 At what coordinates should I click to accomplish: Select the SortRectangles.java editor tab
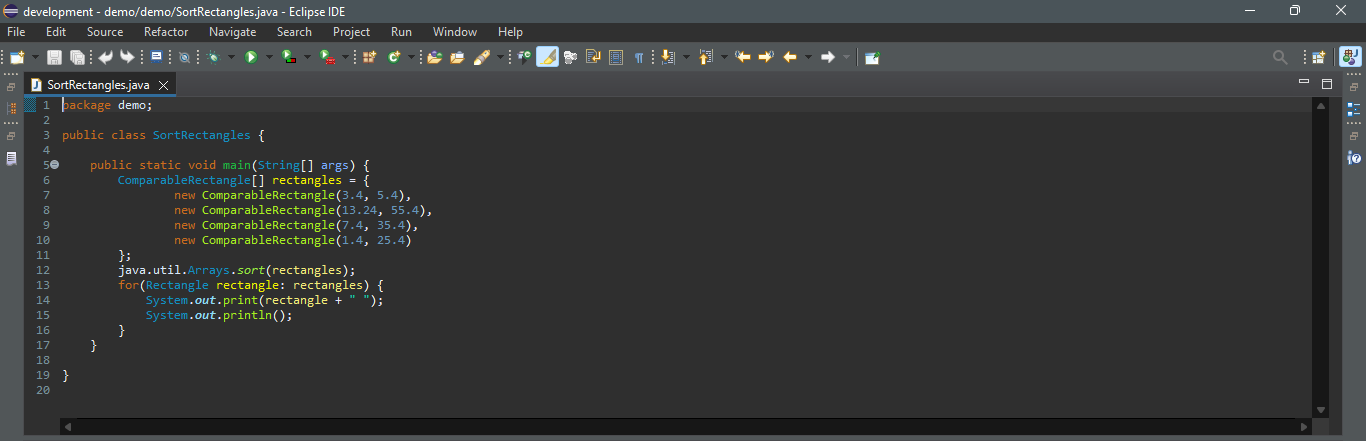[x=100, y=85]
